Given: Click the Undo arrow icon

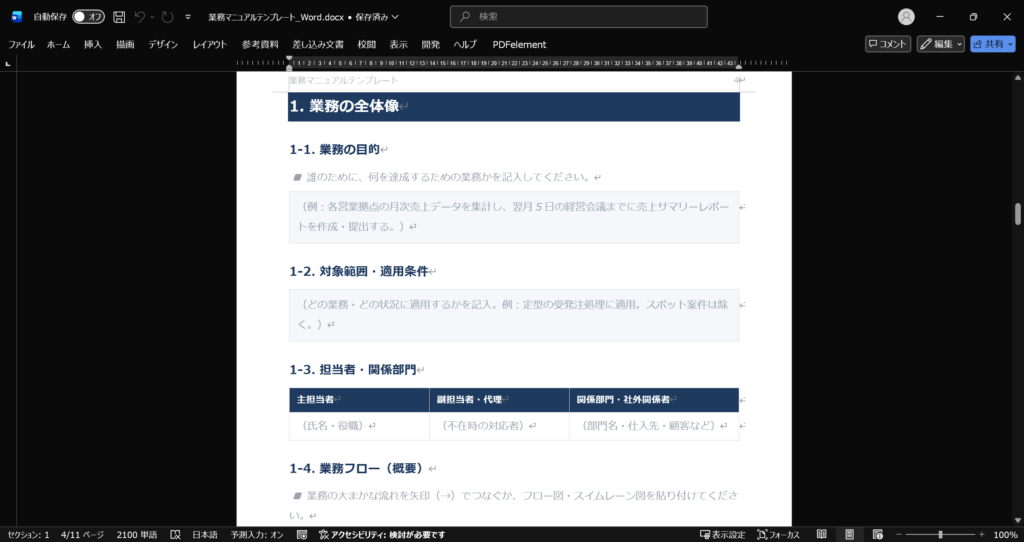Looking at the screenshot, I should point(141,17).
